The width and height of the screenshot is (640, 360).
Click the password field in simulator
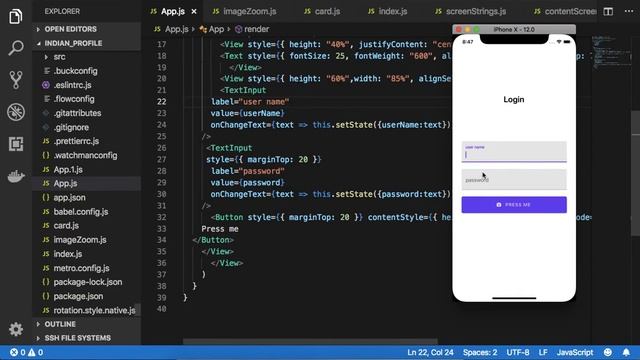coord(514,180)
